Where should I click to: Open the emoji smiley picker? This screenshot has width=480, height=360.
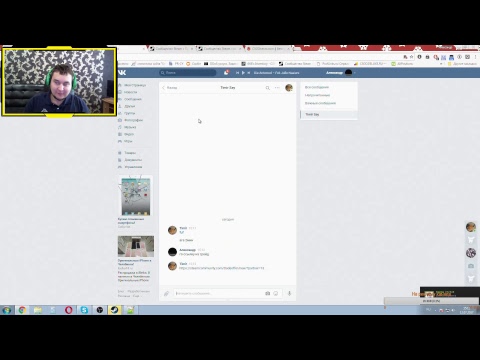pyautogui.click(x=276, y=293)
